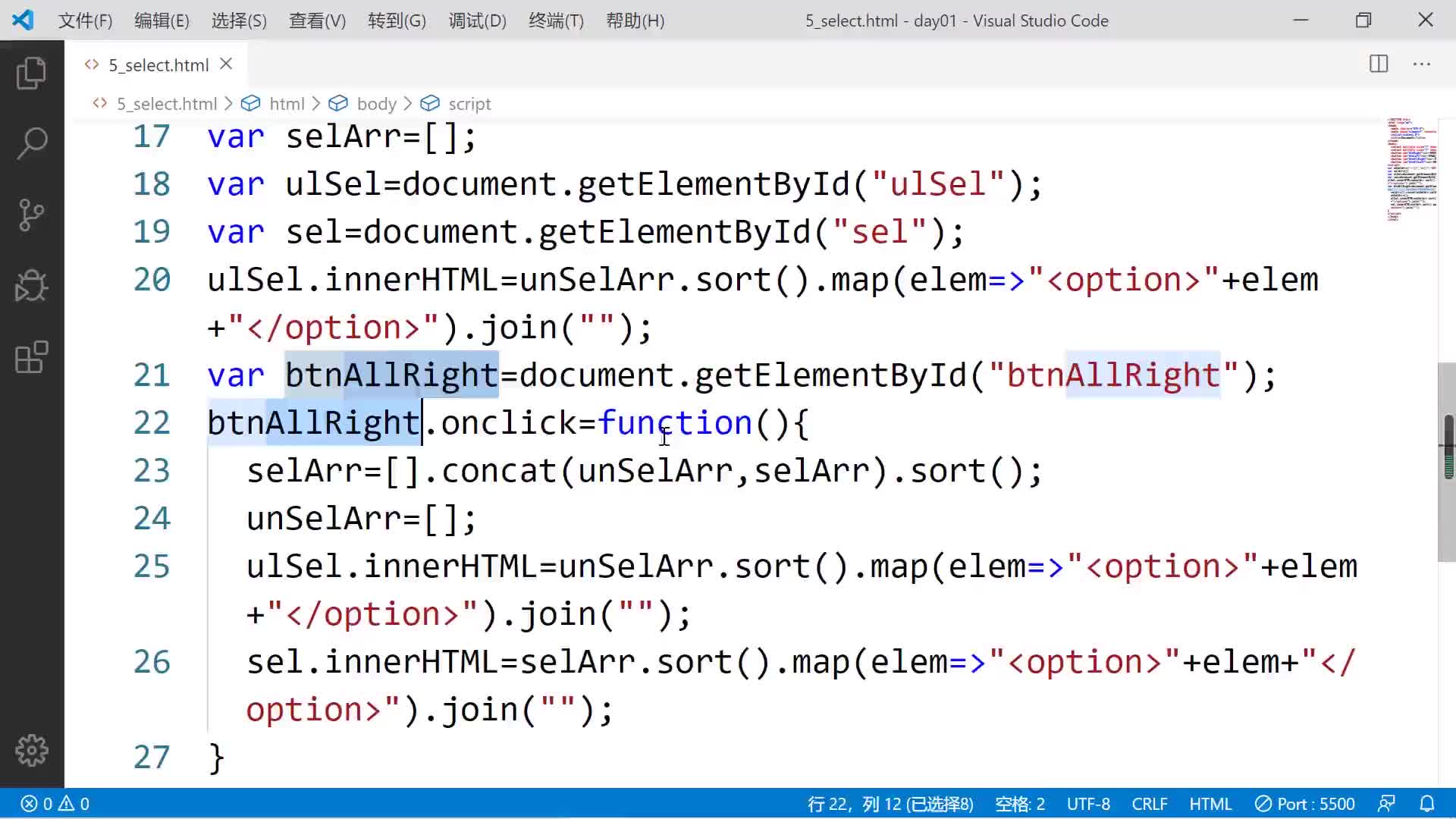Click the vertical editor scrollbar
The width and height of the screenshot is (1456, 819).
(x=1447, y=463)
